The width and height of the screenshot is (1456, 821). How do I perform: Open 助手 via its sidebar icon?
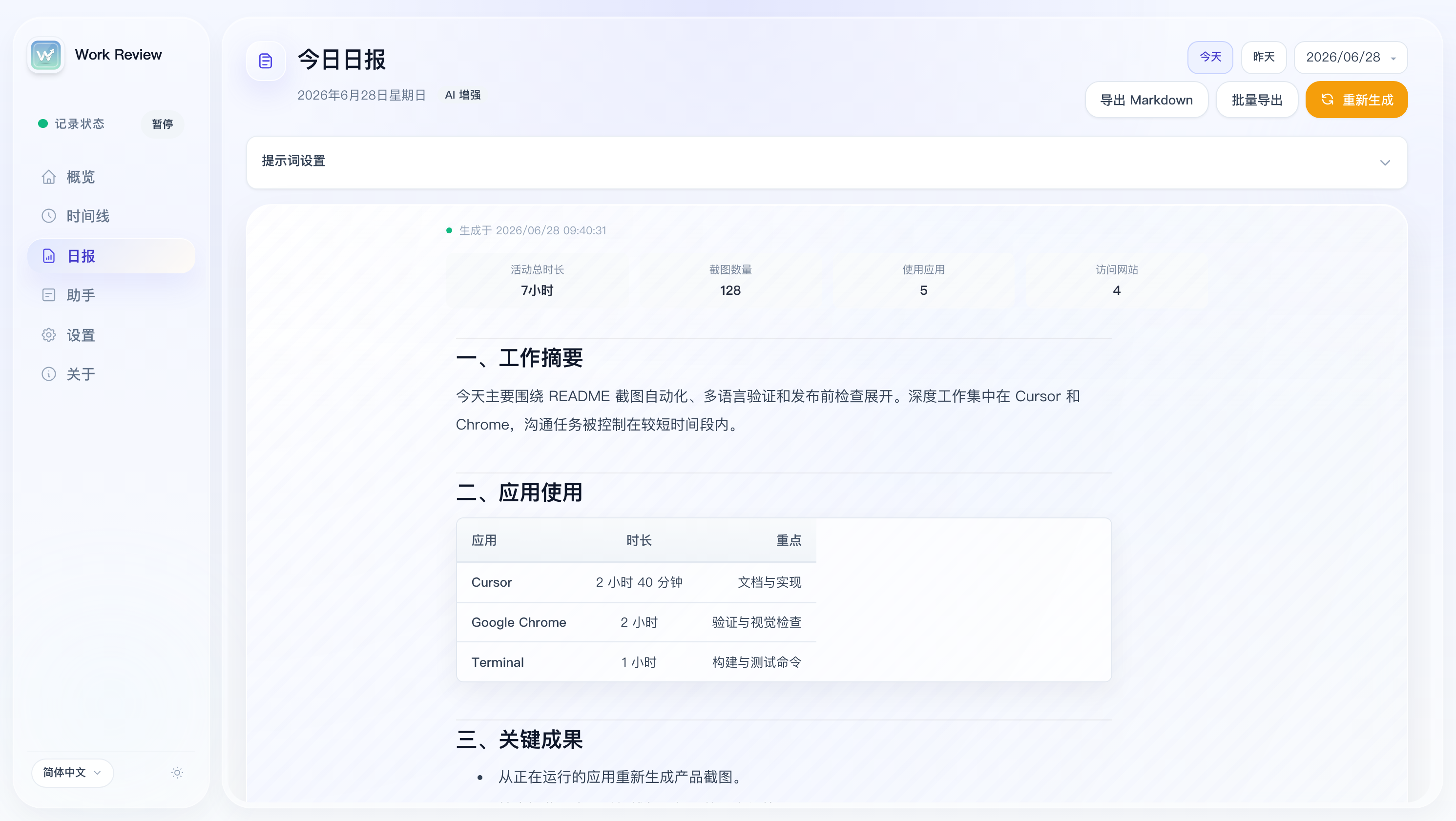click(x=49, y=295)
